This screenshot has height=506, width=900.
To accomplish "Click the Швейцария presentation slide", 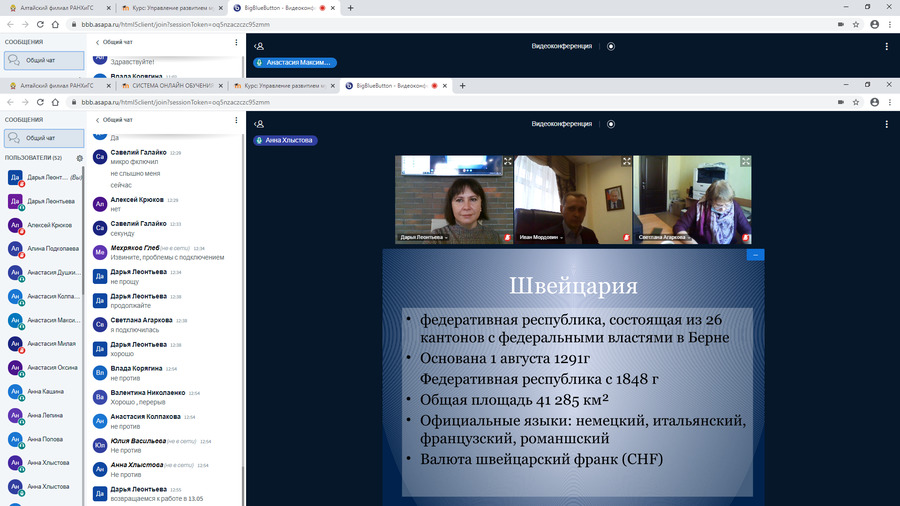I will (573, 377).
